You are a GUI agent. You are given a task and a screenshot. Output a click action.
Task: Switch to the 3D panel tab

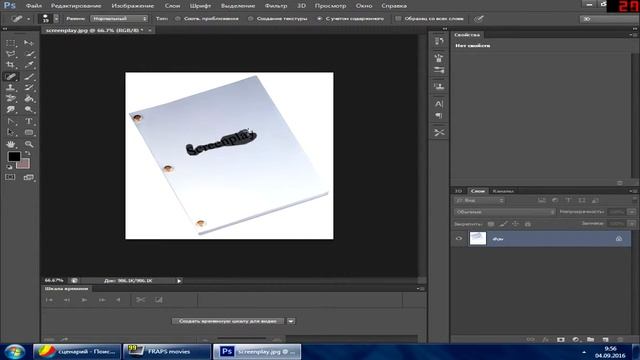459,191
